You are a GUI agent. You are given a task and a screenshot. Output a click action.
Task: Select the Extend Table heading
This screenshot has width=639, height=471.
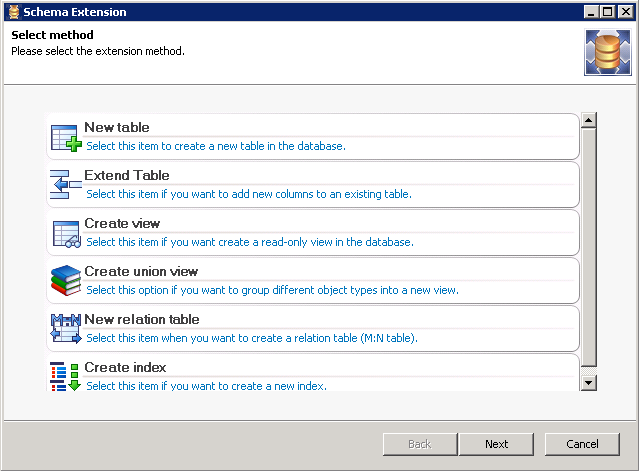[x=127, y=175]
